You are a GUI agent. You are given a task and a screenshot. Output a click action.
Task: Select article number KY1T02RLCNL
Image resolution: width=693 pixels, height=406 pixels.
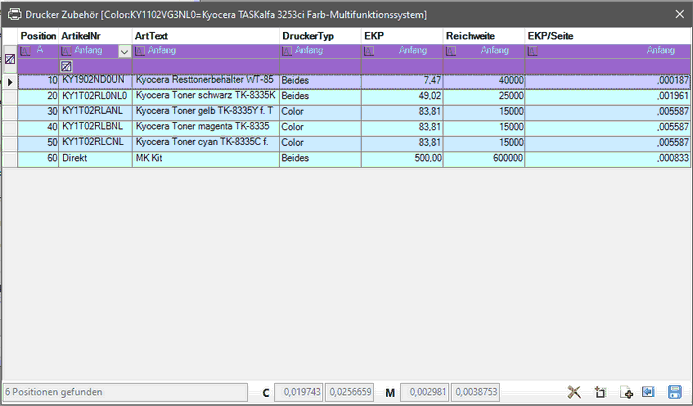click(95, 142)
